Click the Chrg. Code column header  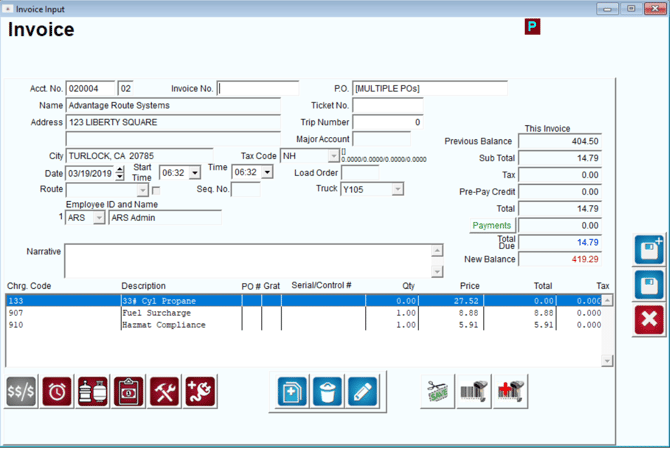coord(29,286)
